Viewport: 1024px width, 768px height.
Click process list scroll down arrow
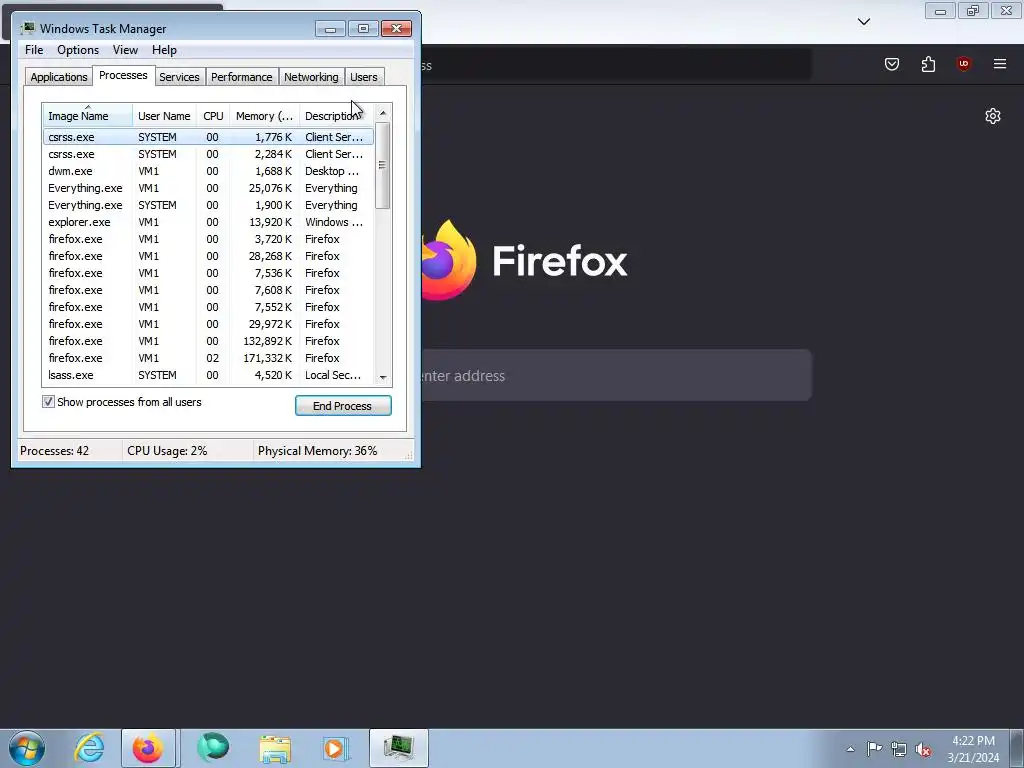click(x=383, y=377)
